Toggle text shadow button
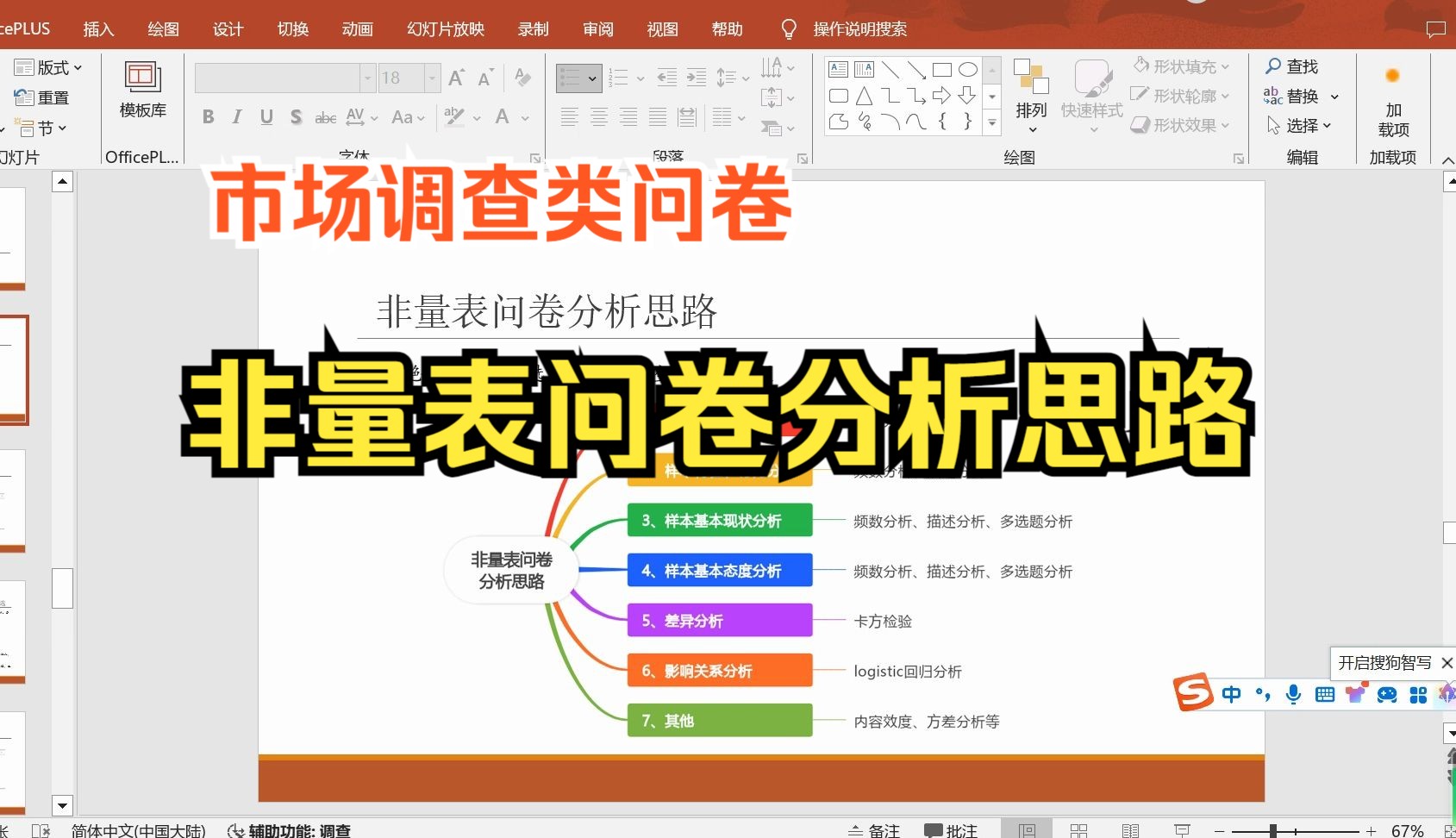Screen dimensions: 1456x838 coord(296,117)
